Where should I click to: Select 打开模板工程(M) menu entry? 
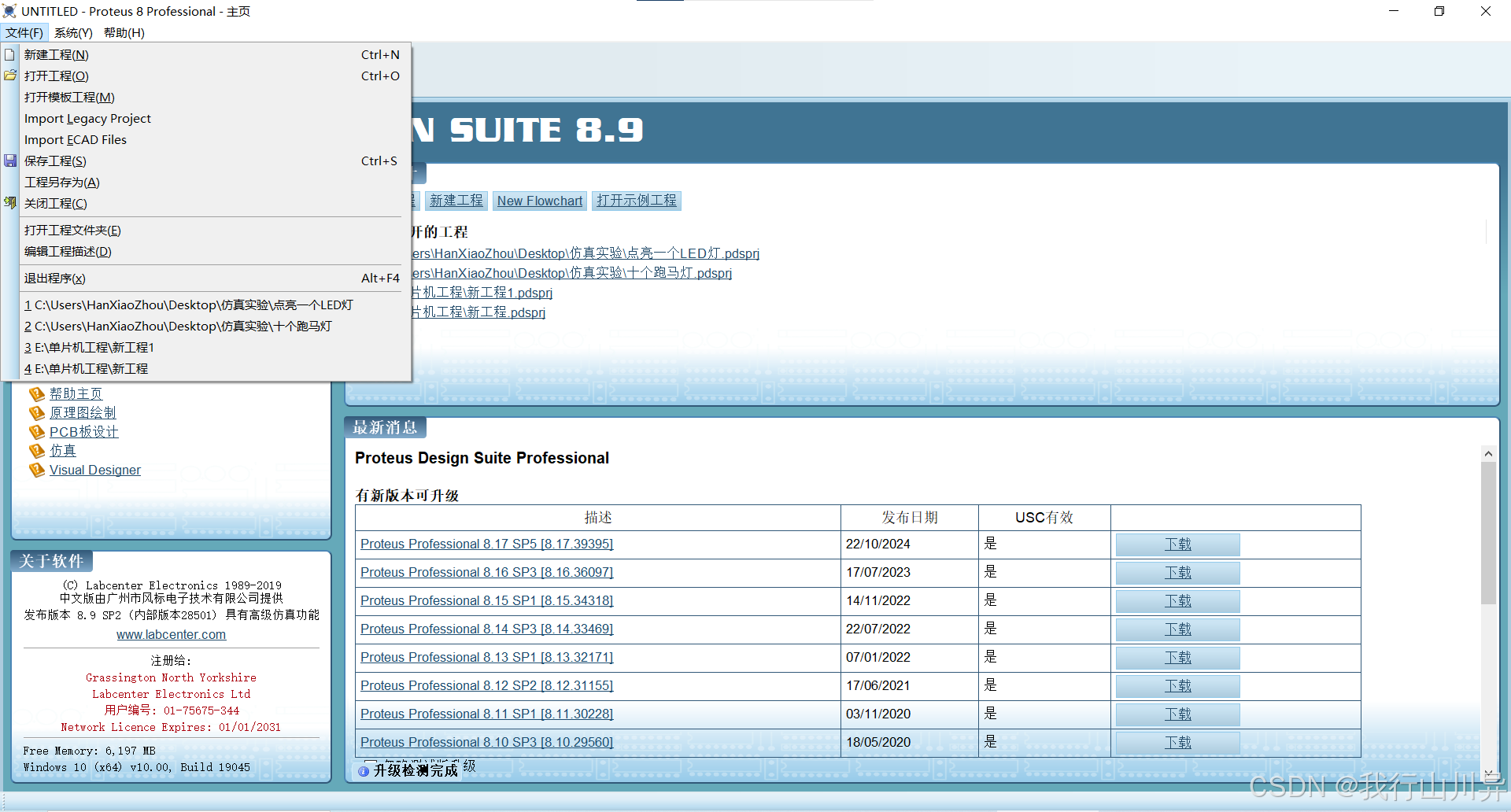tap(210, 97)
